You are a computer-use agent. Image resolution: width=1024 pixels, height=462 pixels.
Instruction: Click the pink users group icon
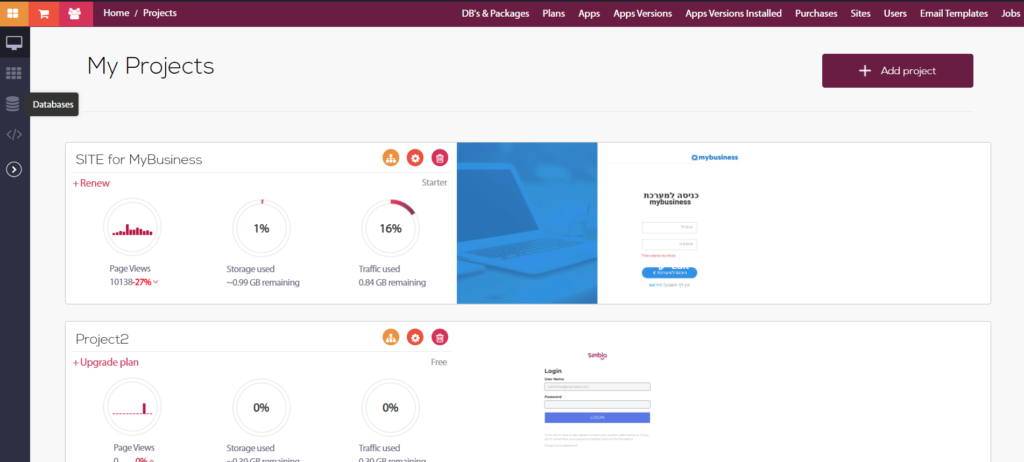tap(75, 13)
